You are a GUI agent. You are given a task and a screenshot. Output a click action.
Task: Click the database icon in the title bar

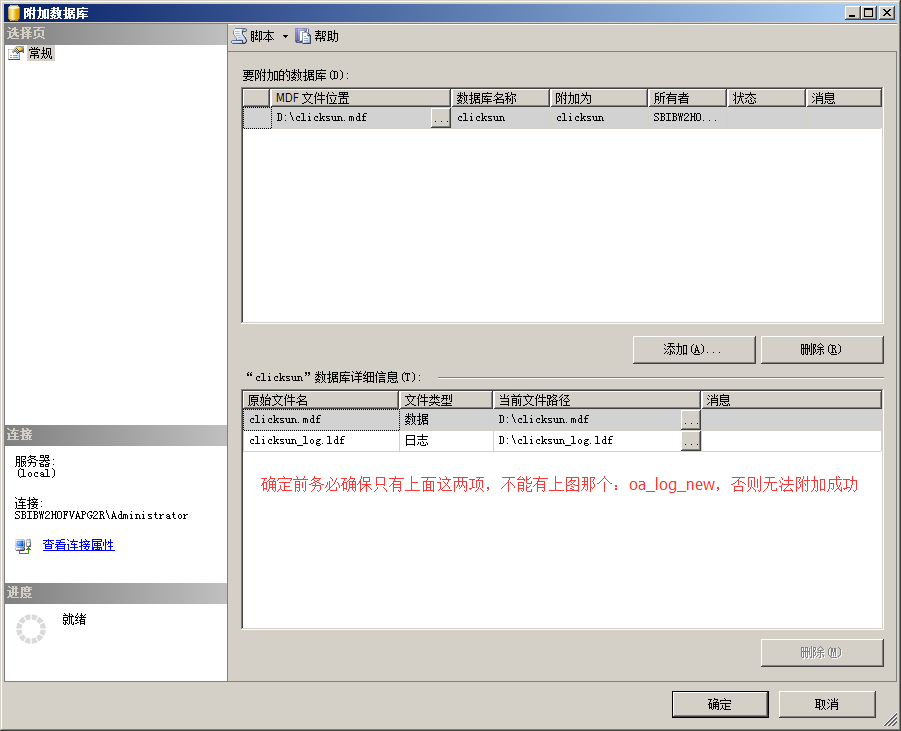click(13, 12)
